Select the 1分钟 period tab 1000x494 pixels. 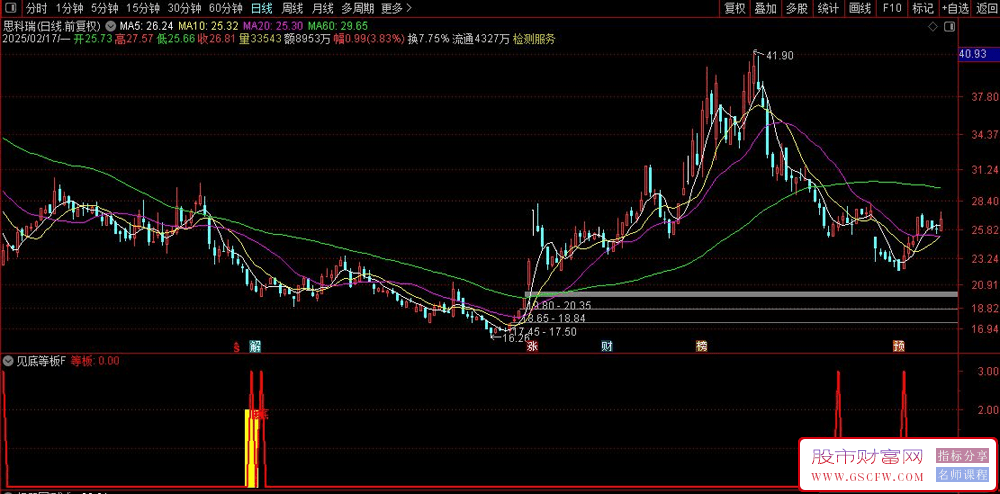coord(69,8)
